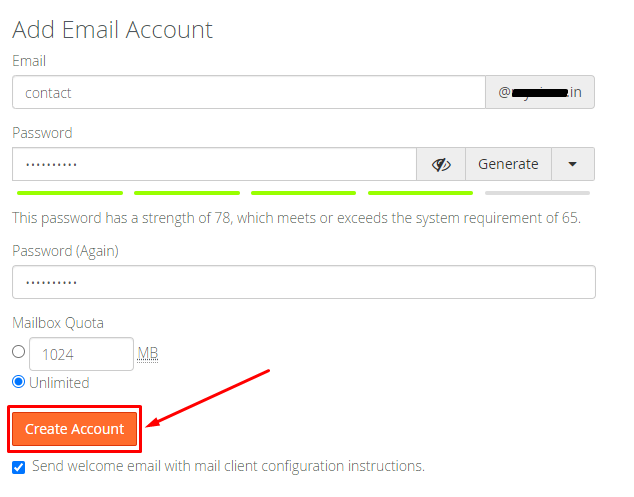This screenshot has width=634, height=497.
Task: Click the domain suffix addon box
Action: (x=540, y=92)
